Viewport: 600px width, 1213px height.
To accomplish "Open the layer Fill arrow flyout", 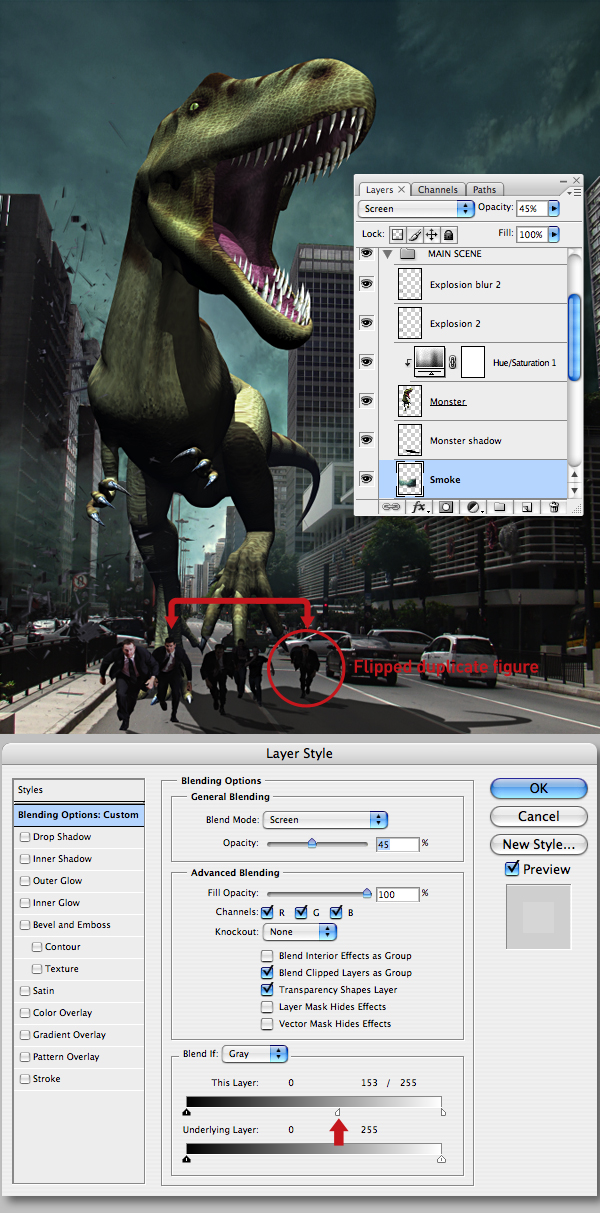I will [554, 234].
